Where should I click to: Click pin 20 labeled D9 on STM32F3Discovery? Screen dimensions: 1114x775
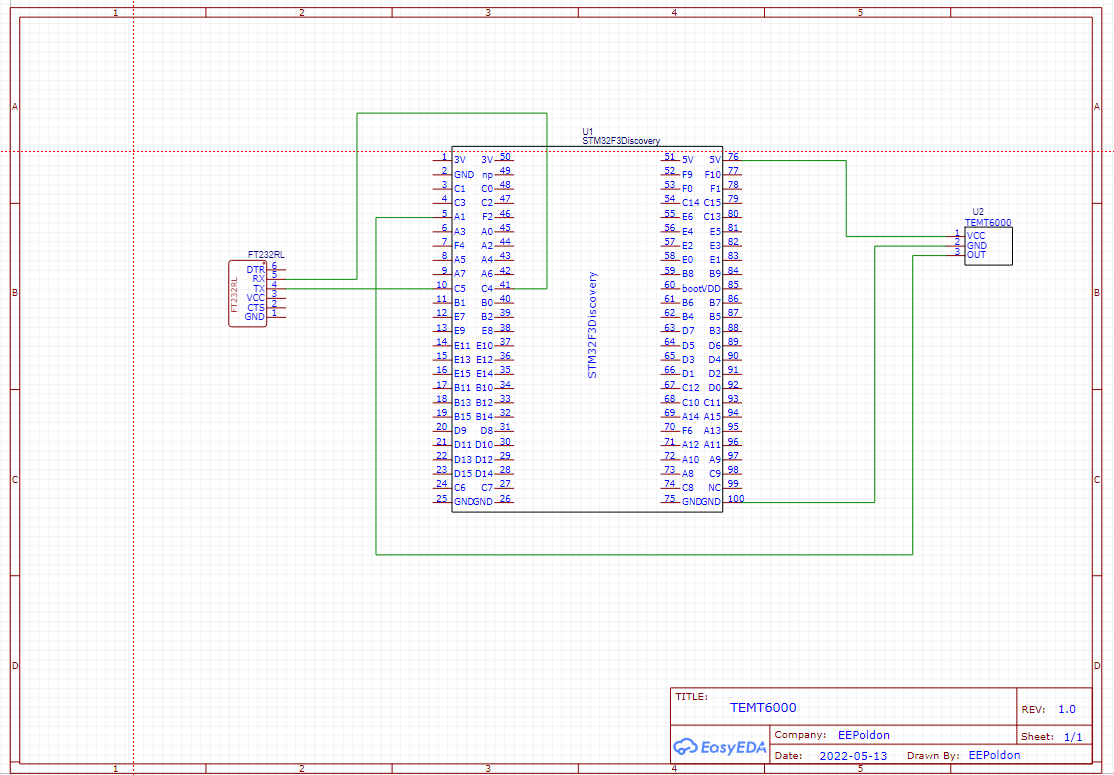443,430
